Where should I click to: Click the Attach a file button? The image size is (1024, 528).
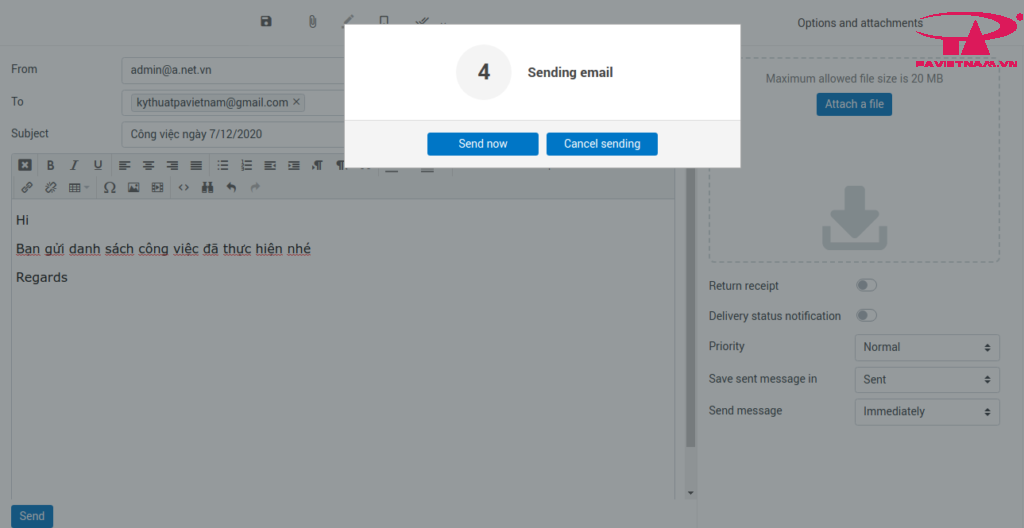854,104
